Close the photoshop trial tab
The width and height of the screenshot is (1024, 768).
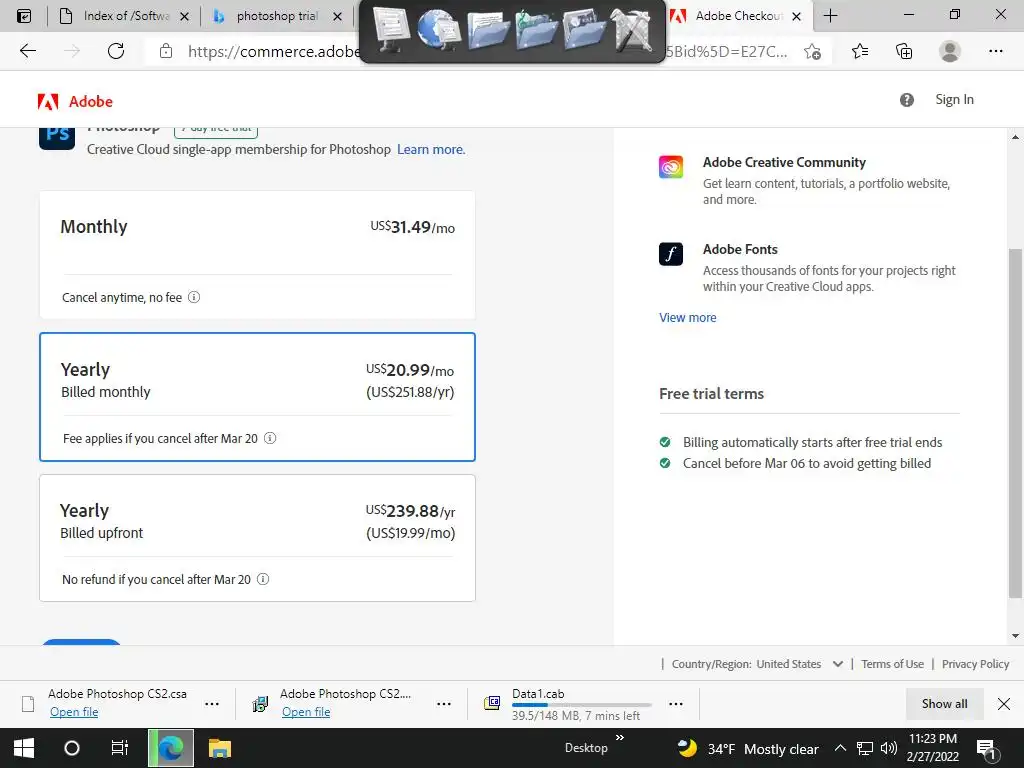[x=338, y=16]
